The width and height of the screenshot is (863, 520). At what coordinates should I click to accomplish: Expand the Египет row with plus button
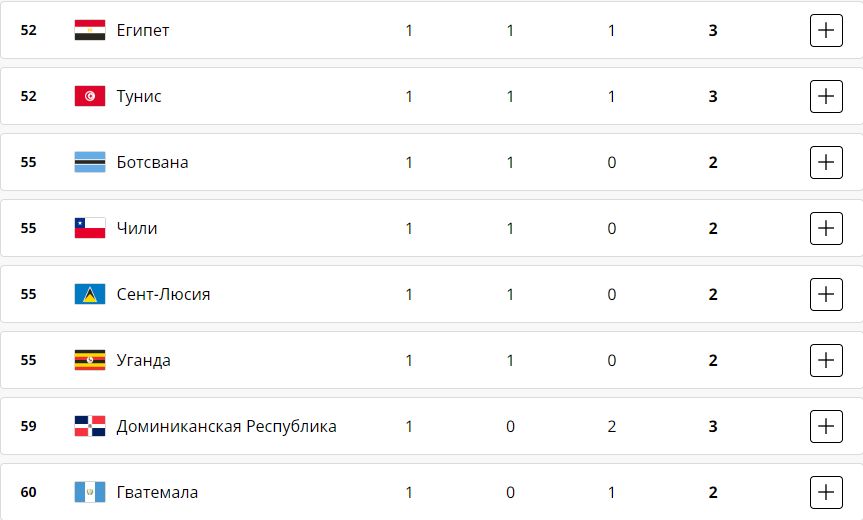pos(825,30)
